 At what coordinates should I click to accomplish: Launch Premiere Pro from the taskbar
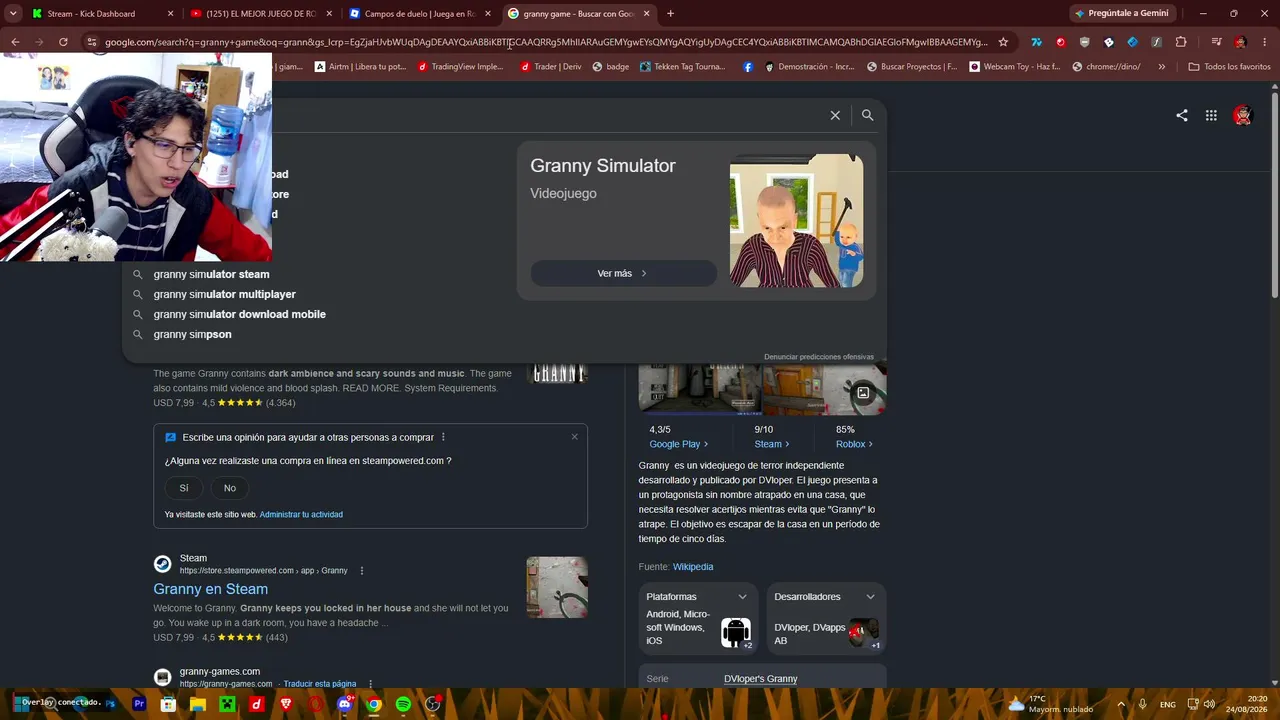pyautogui.click(x=139, y=704)
